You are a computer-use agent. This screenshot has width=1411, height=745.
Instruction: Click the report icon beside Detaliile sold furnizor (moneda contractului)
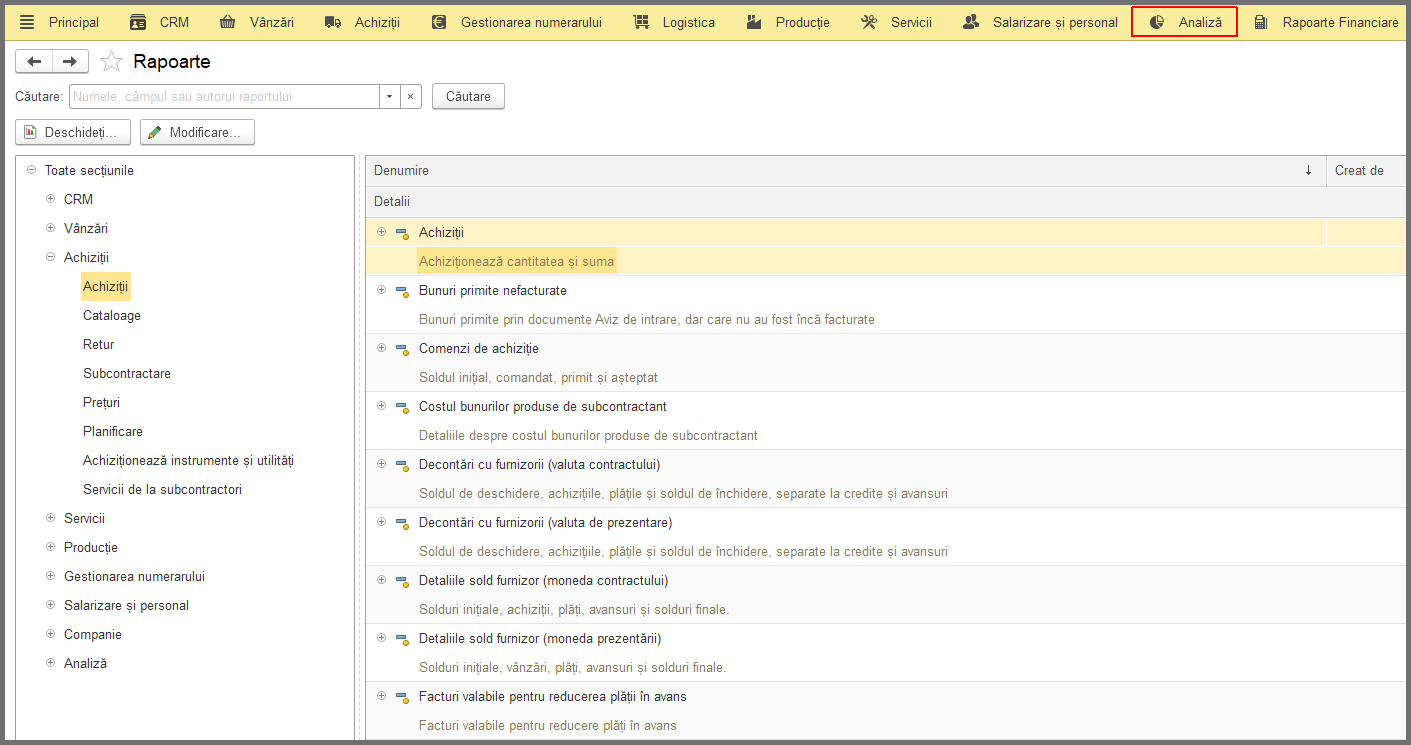coord(402,581)
